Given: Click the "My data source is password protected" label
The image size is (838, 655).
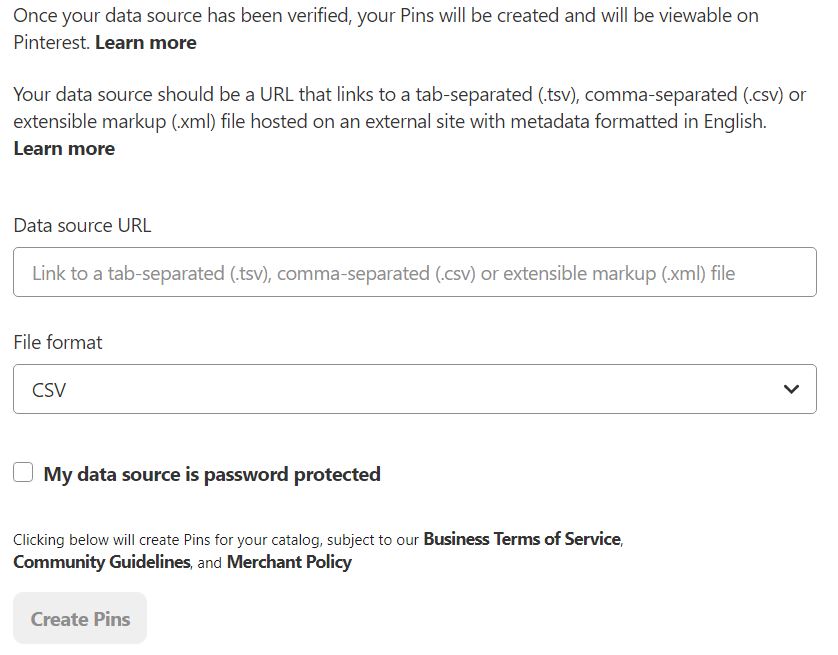Looking at the screenshot, I should point(212,474).
